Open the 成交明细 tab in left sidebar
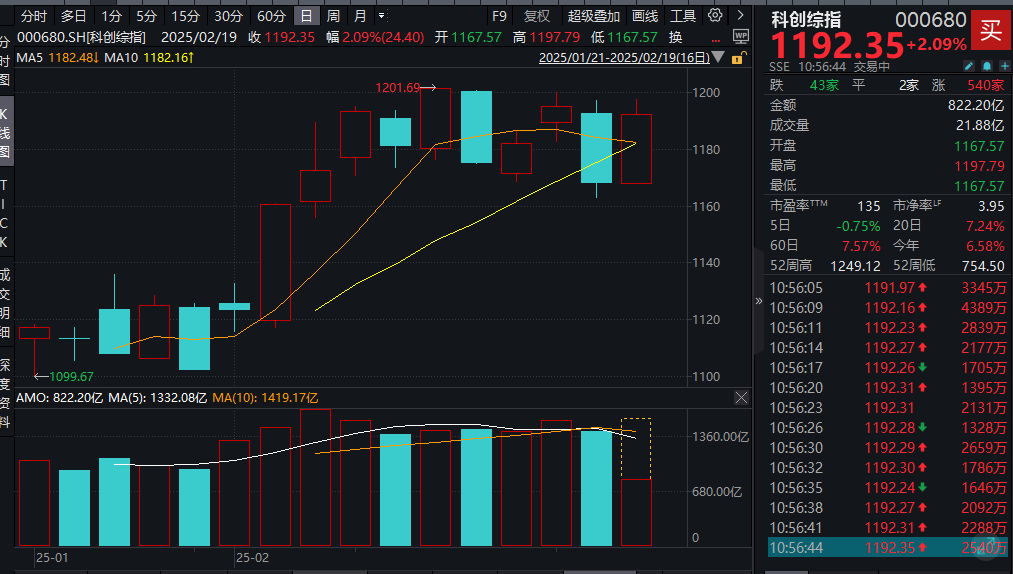1013x574 pixels. coord(6,304)
